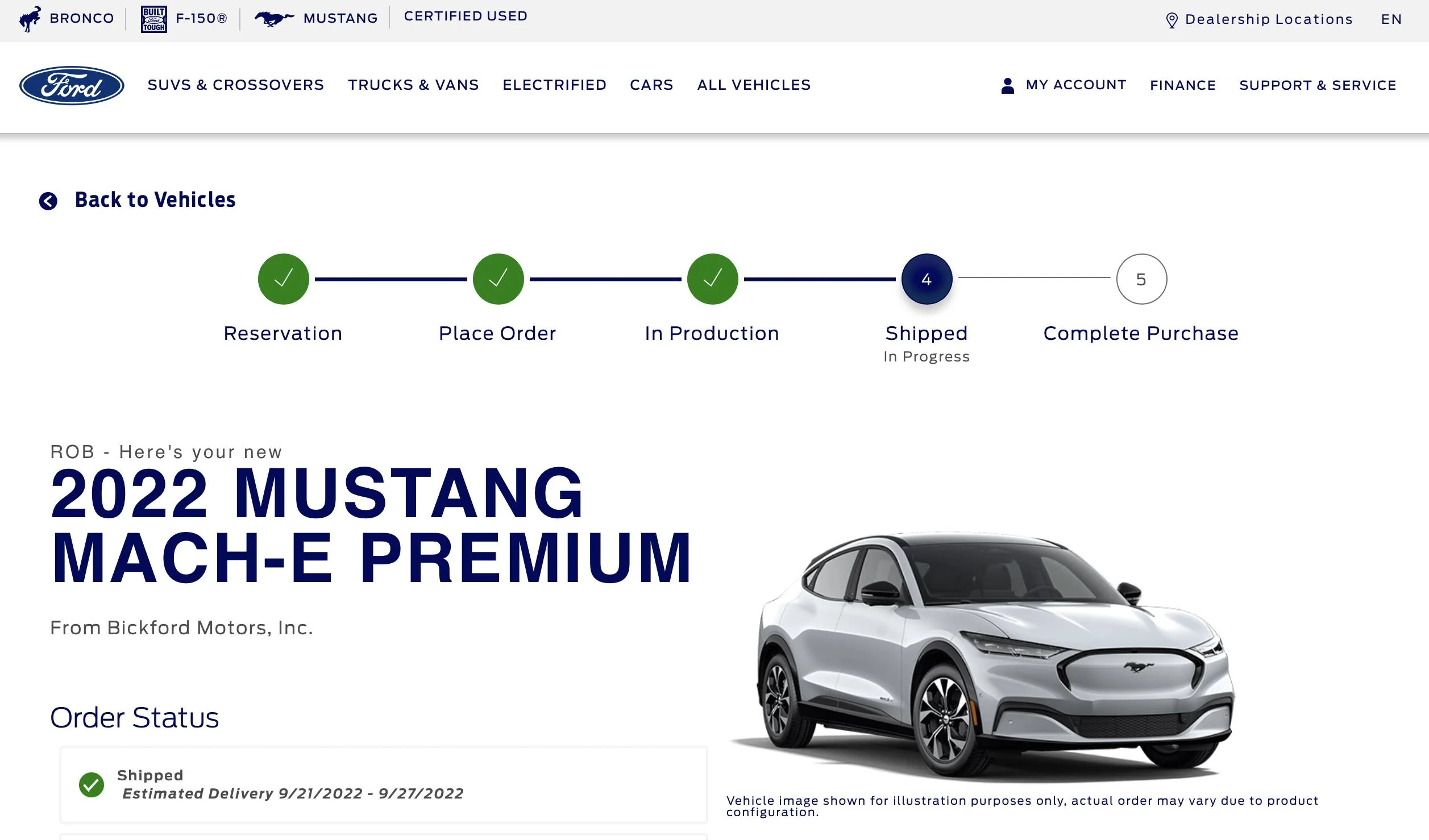Viewport: 1429px width, 840px height.
Task: Select the Place Order step circle
Action: pos(498,279)
